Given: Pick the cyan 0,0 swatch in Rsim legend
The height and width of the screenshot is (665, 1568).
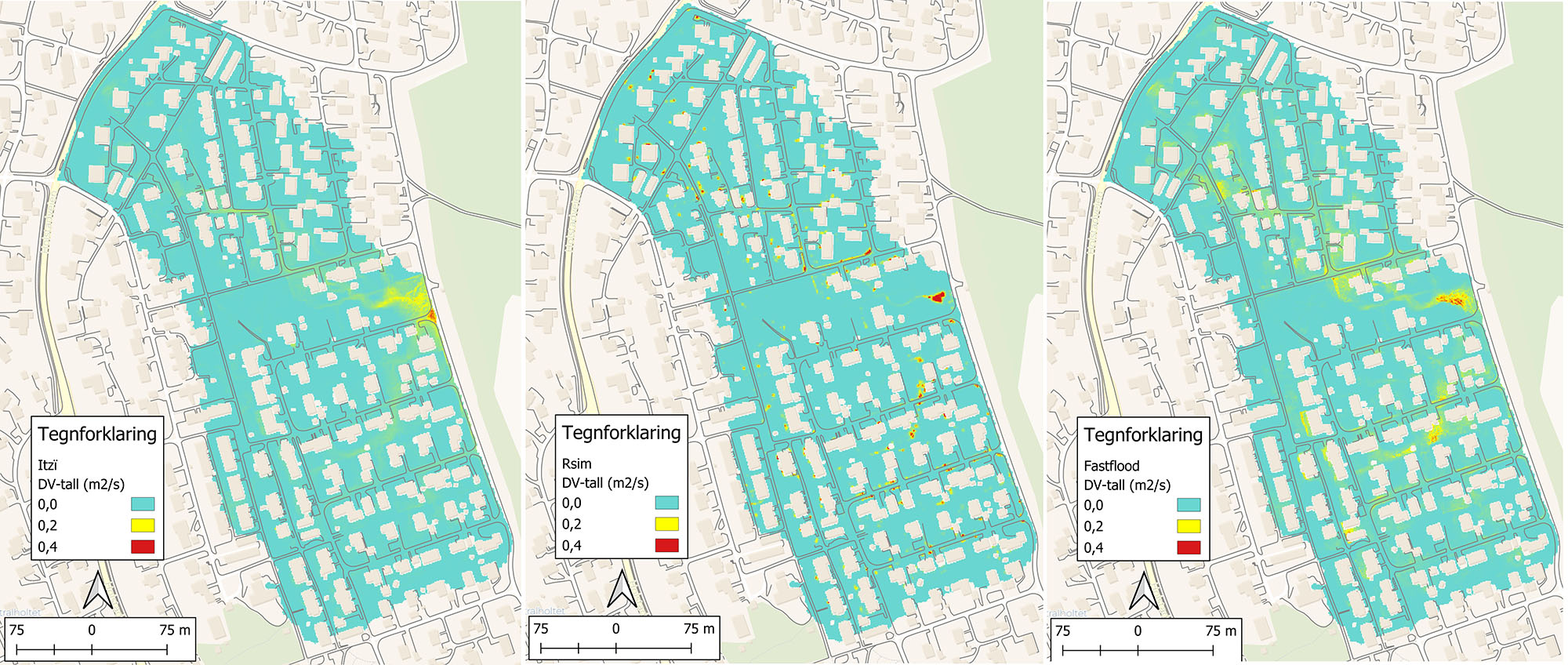Looking at the screenshot, I should click(666, 503).
